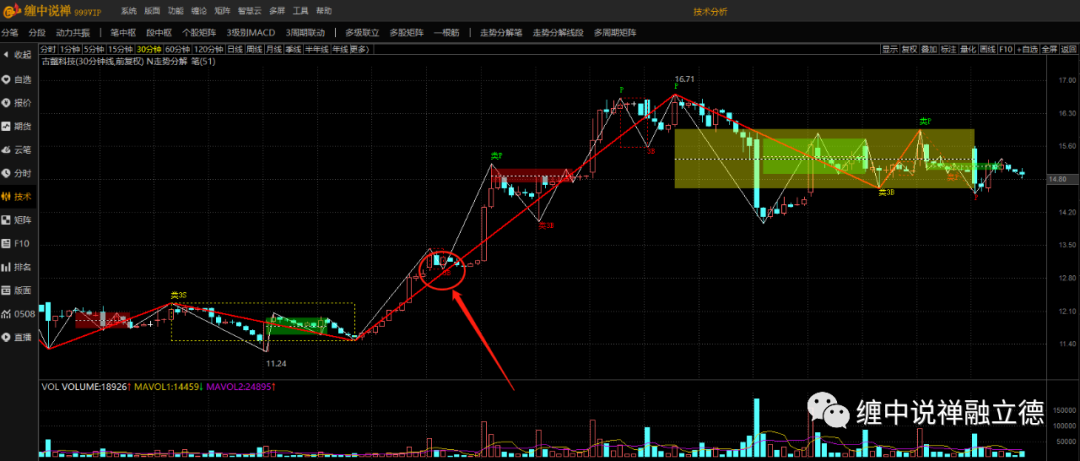Click the 叠加 overlay button
This screenshot has height=461, width=1080.
(x=929, y=49)
